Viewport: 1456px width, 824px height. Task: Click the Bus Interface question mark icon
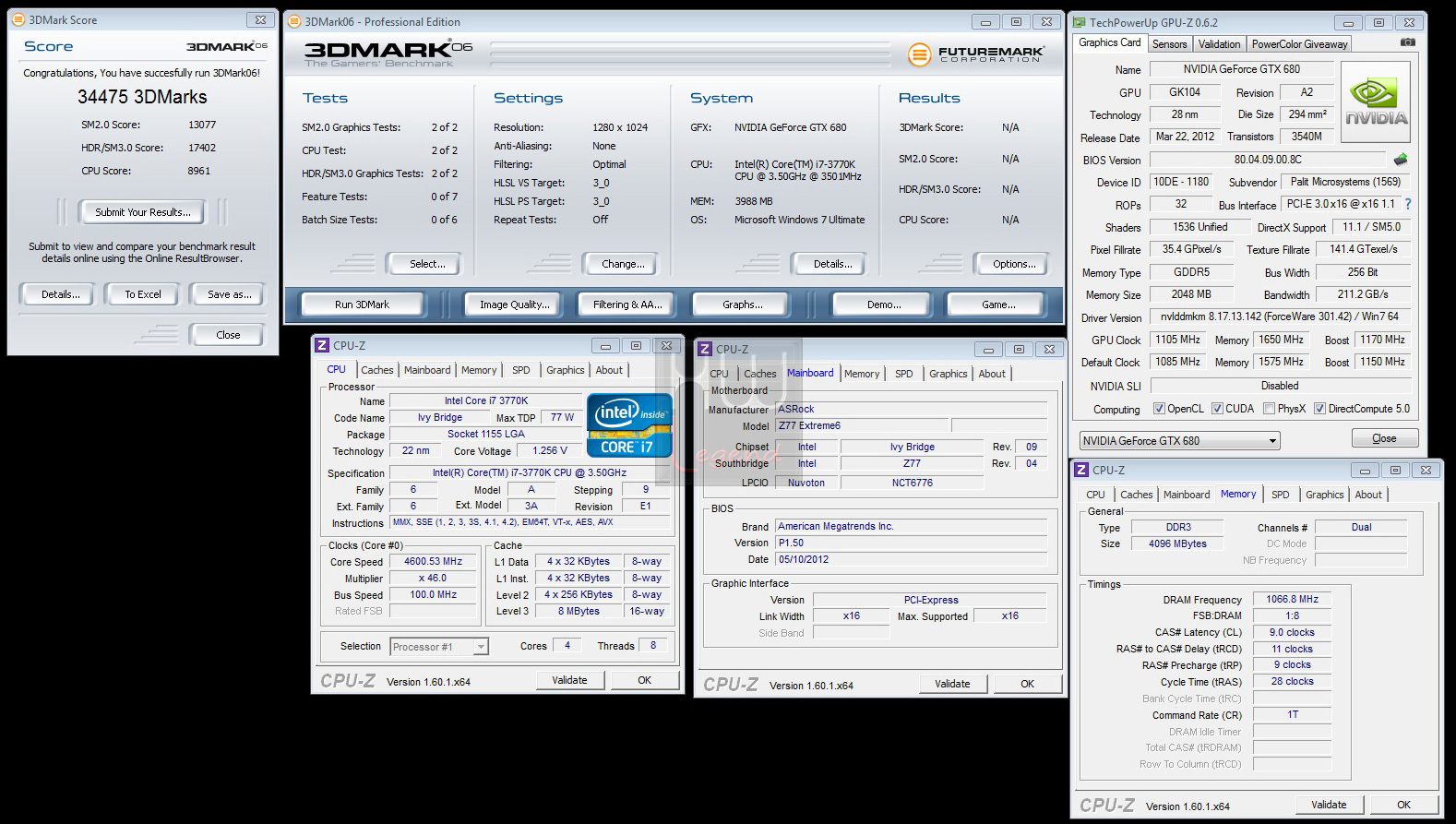[1407, 204]
